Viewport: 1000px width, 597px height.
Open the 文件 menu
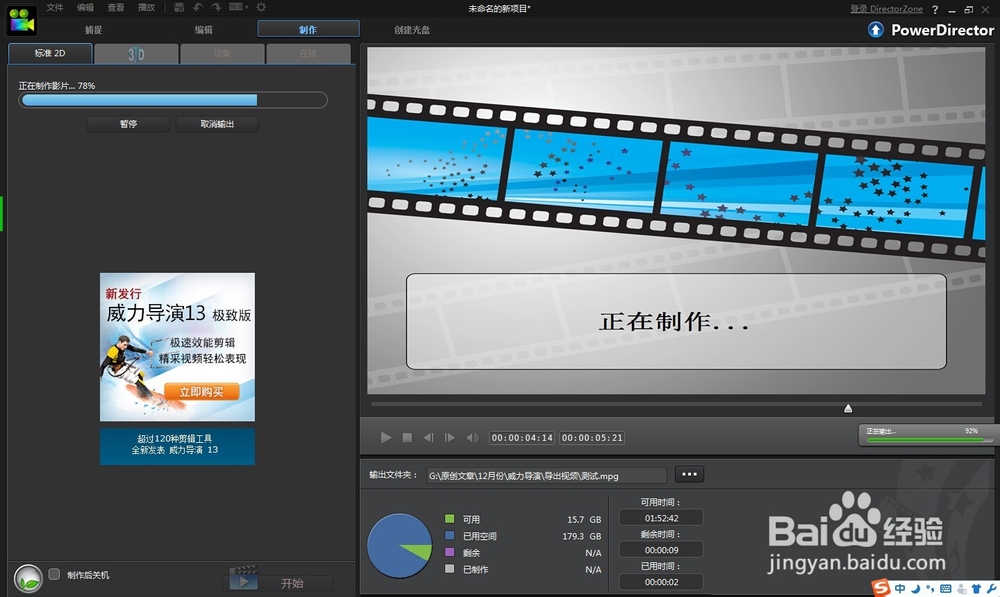pos(55,8)
